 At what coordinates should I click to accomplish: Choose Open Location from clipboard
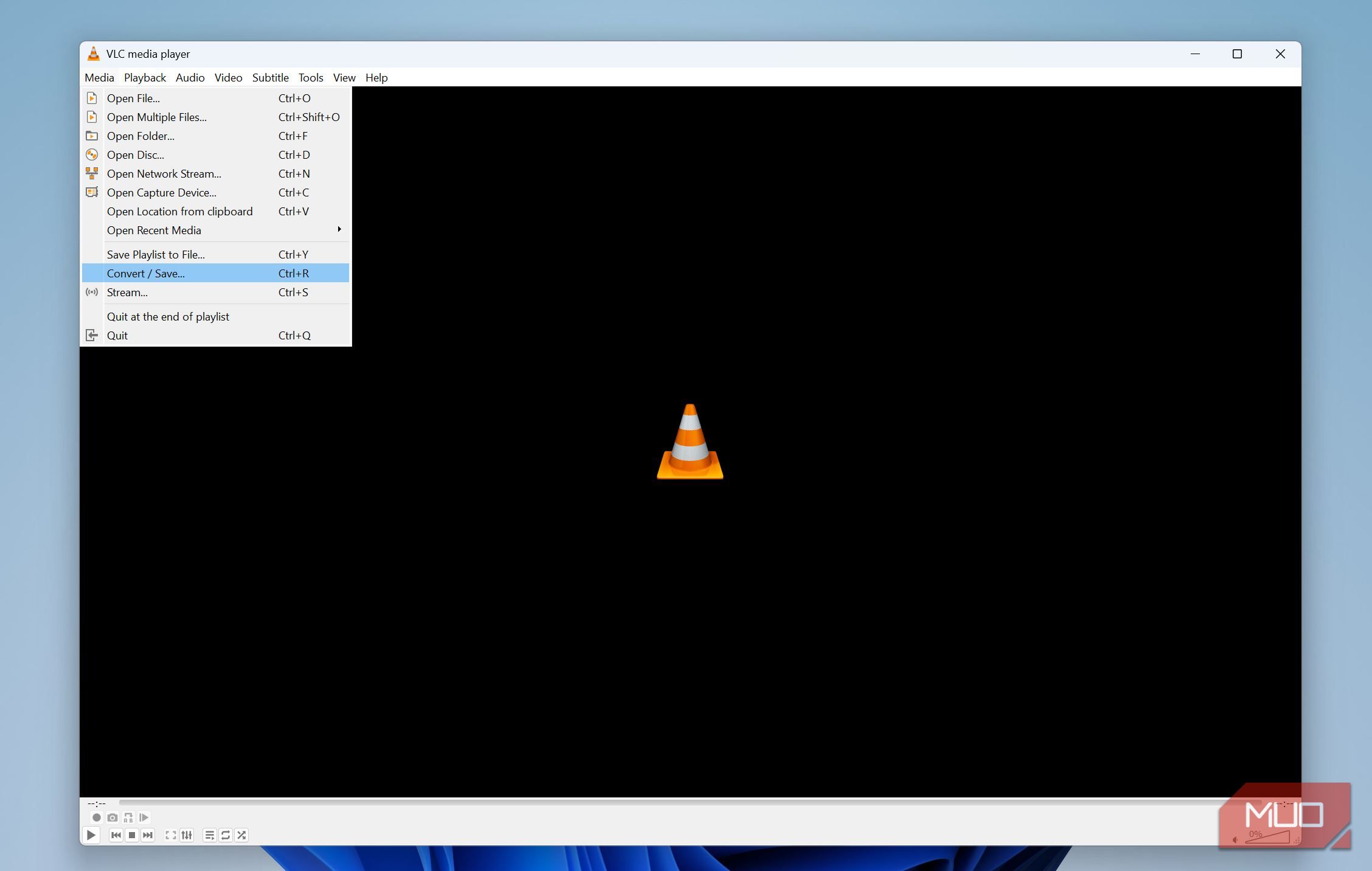coord(215,211)
